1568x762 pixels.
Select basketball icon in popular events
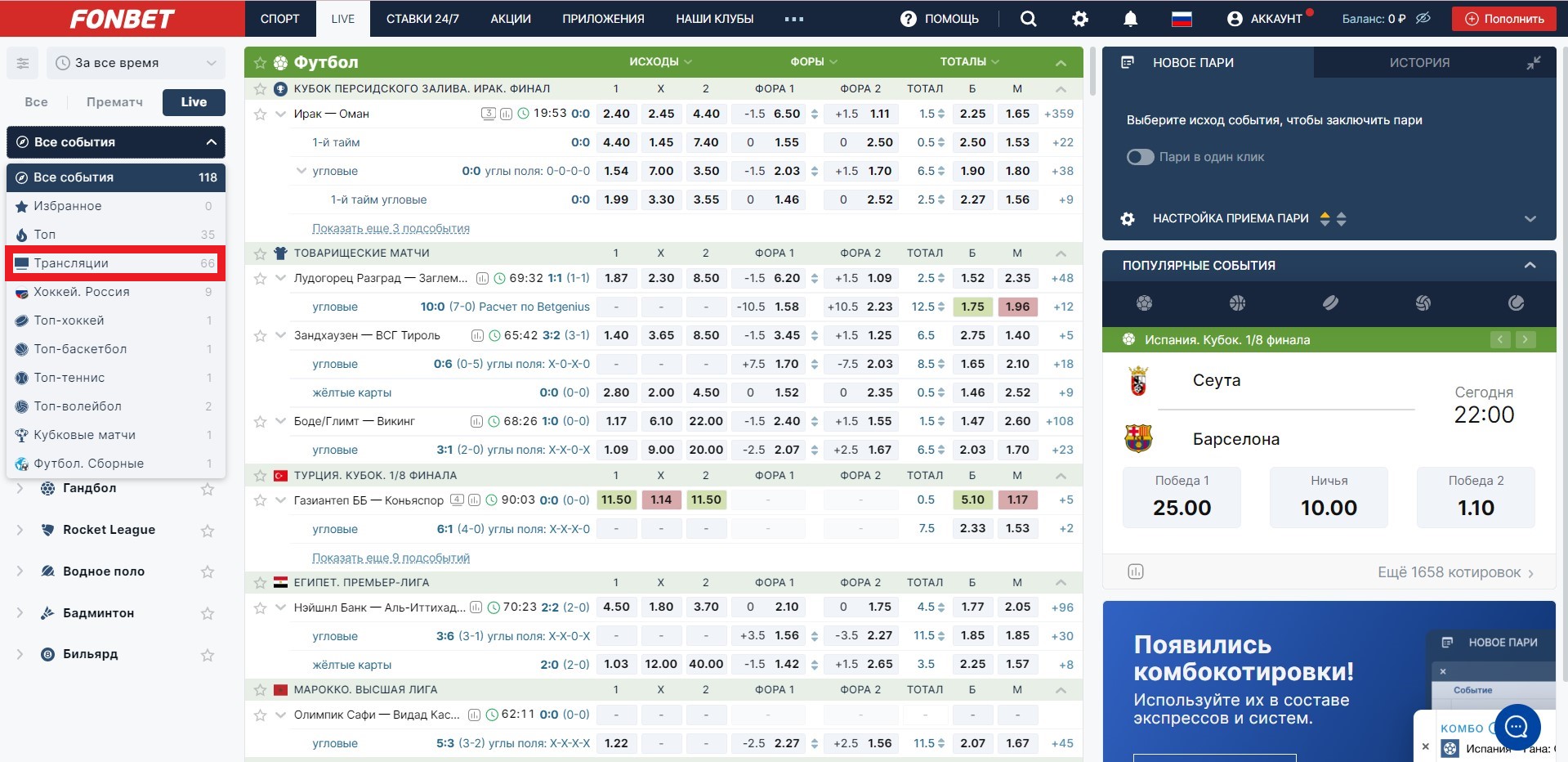coord(1237,303)
